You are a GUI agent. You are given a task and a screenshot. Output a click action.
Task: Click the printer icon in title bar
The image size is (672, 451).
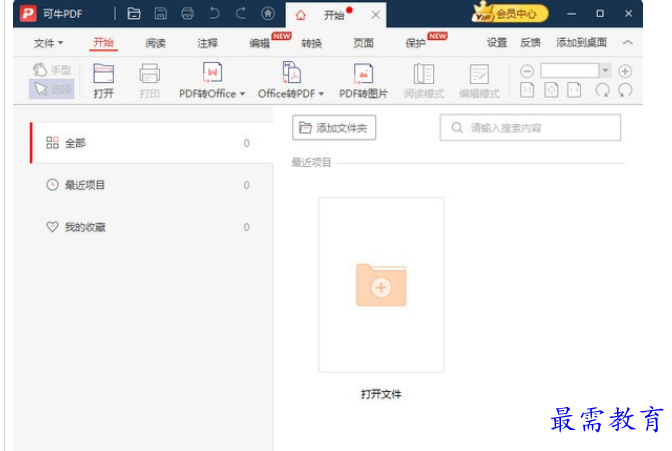tap(187, 14)
